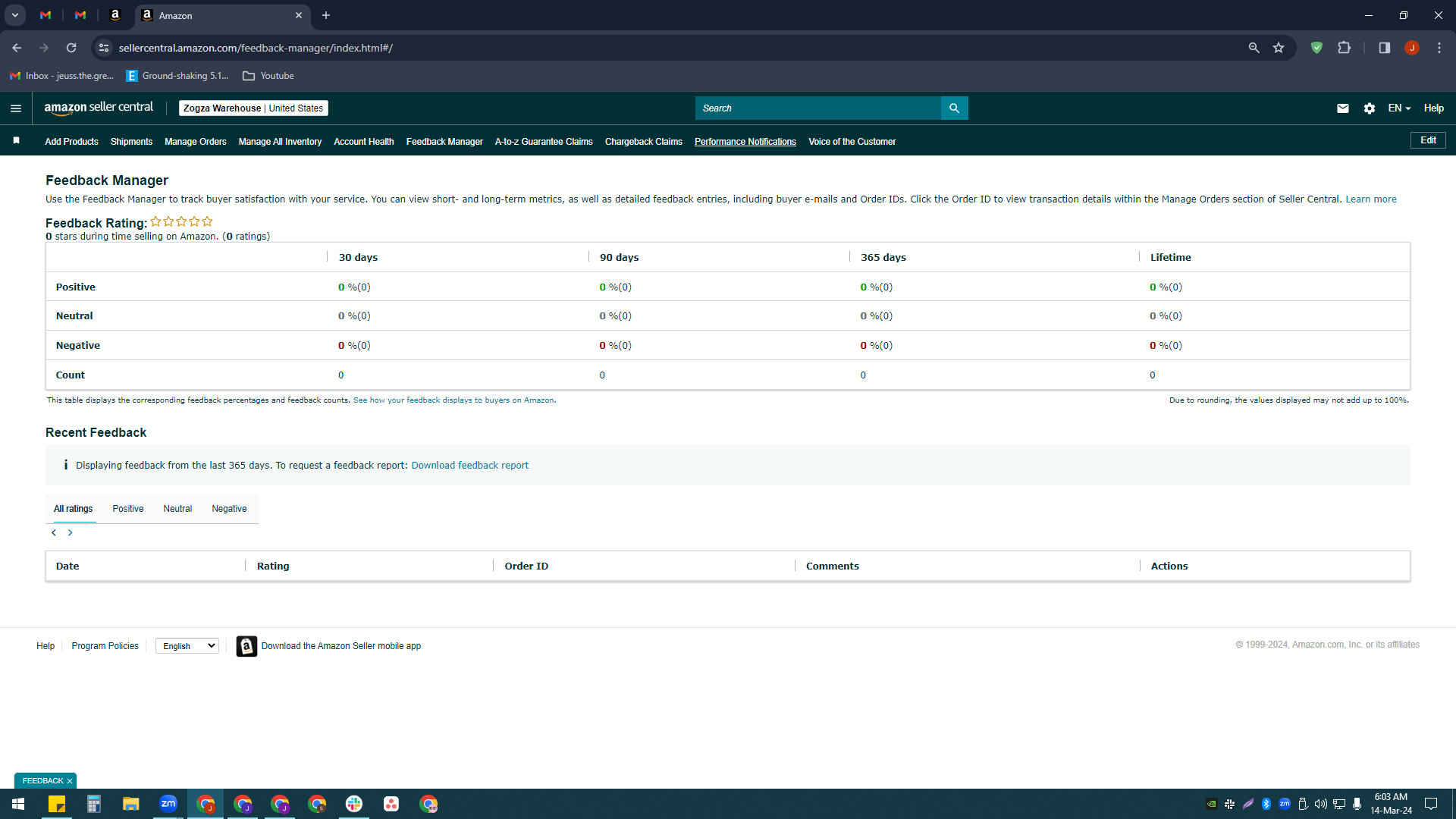Click Download the Amazon Seller mobile app

[x=341, y=646]
